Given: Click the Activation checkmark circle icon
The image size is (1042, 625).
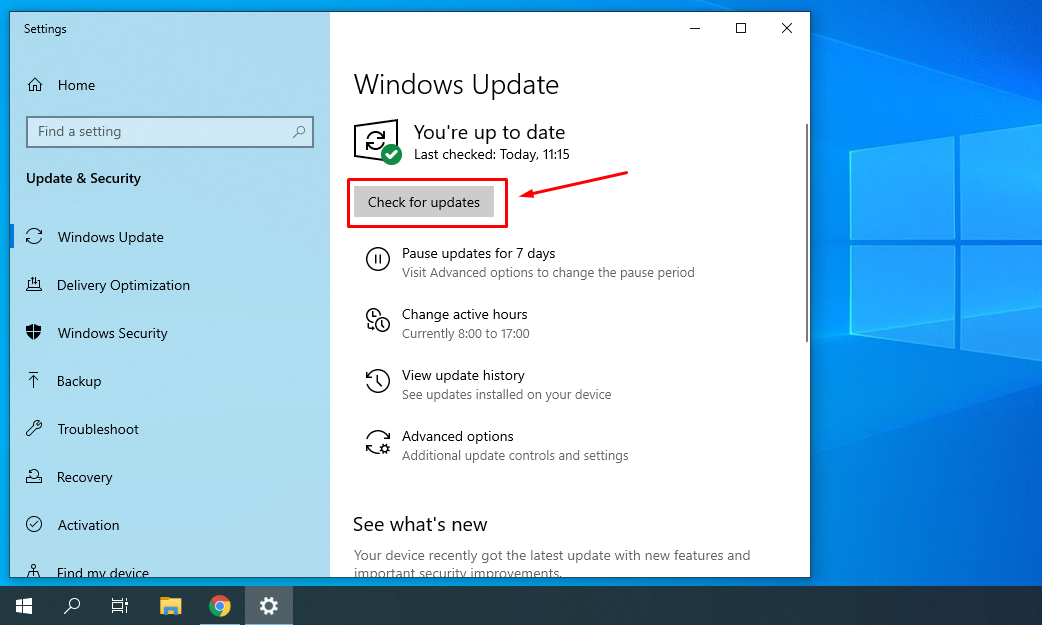Looking at the screenshot, I should [x=34, y=524].
